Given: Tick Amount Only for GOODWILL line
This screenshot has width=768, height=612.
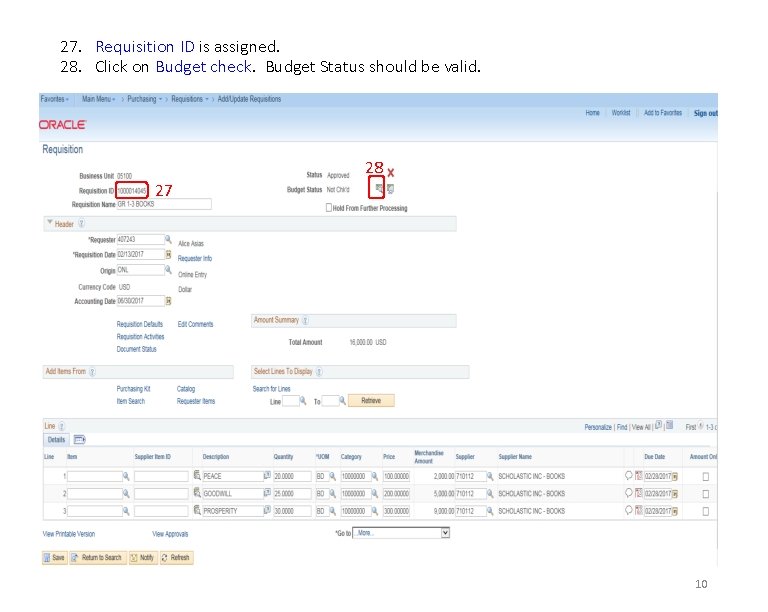Looking at the screenshot, I should tap(706, 494).
